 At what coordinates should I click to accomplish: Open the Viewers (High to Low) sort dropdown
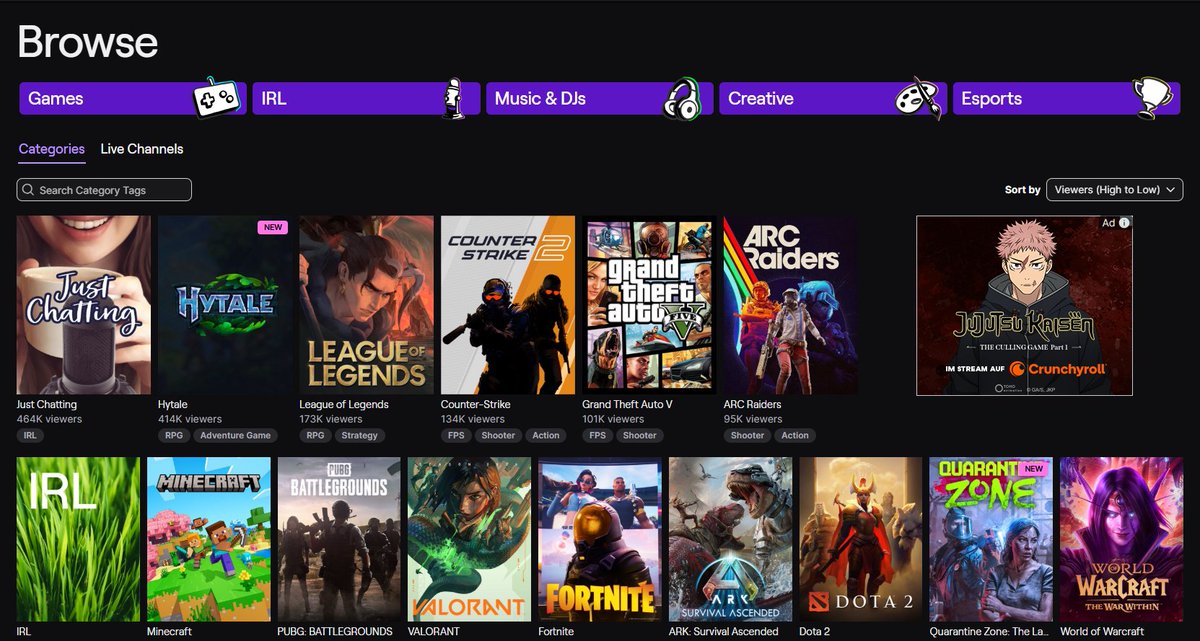coord(1114,190)
